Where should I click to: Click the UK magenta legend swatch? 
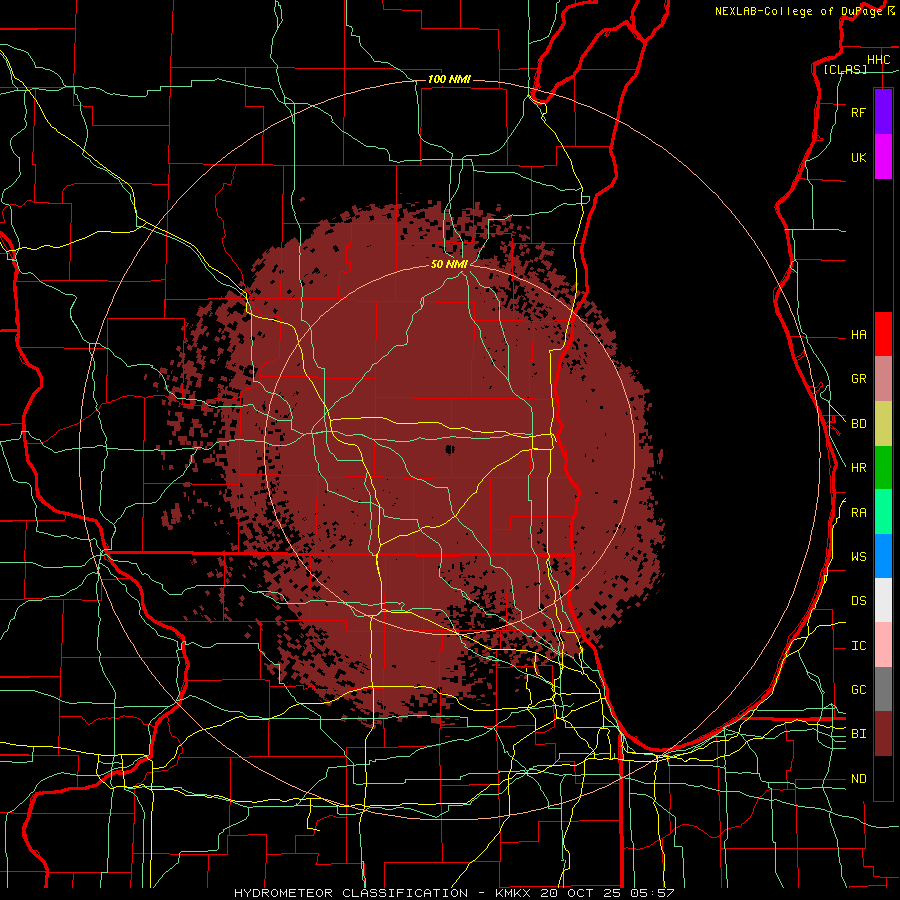(883, 157)
